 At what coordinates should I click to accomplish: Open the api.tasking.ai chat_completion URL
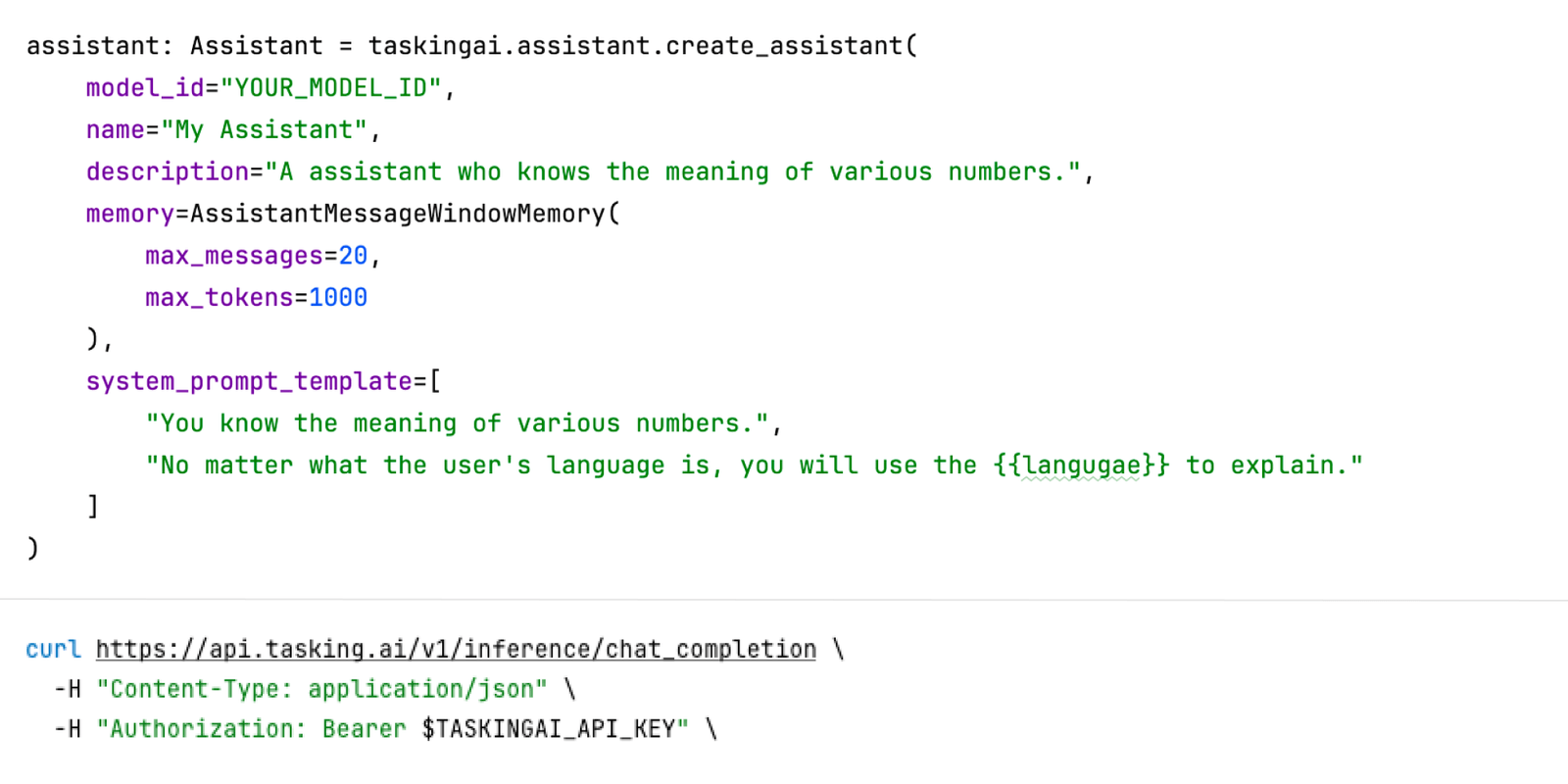pyautogui.click(x=456, y=650)
